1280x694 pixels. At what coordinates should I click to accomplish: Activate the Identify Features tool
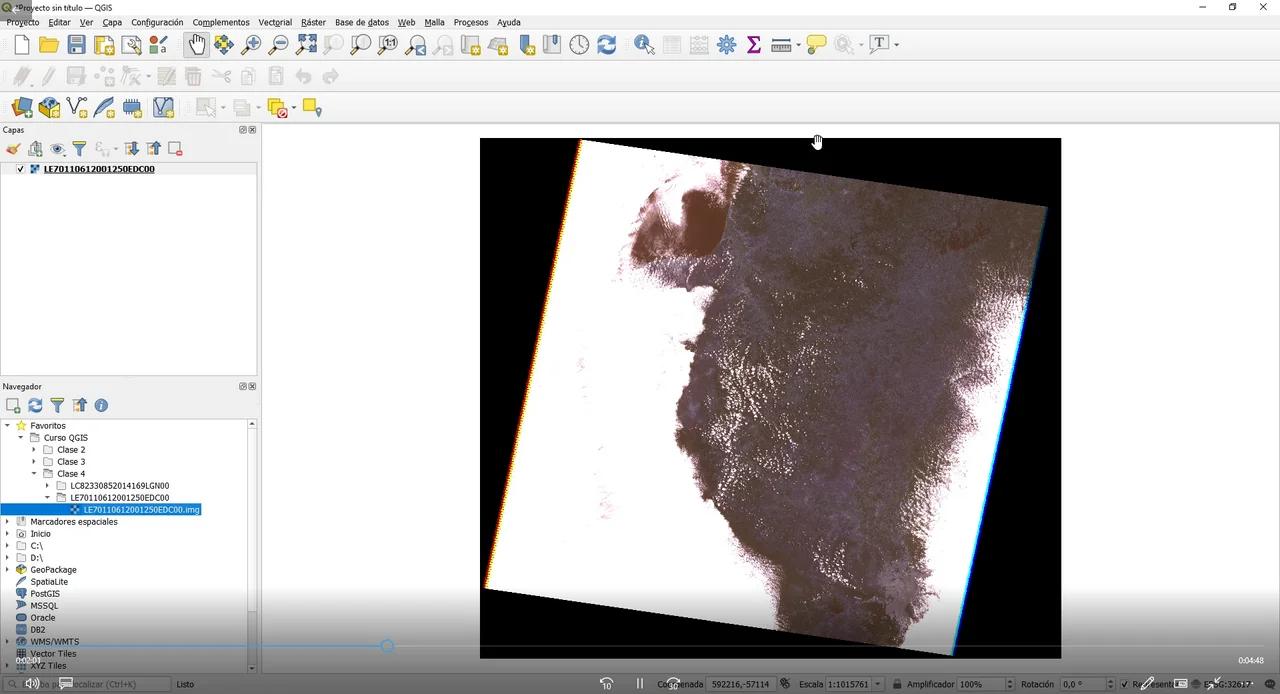644,45
